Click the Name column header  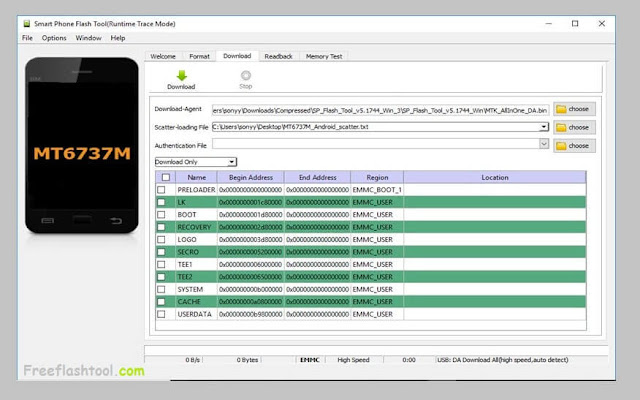(x=196, y=178)
